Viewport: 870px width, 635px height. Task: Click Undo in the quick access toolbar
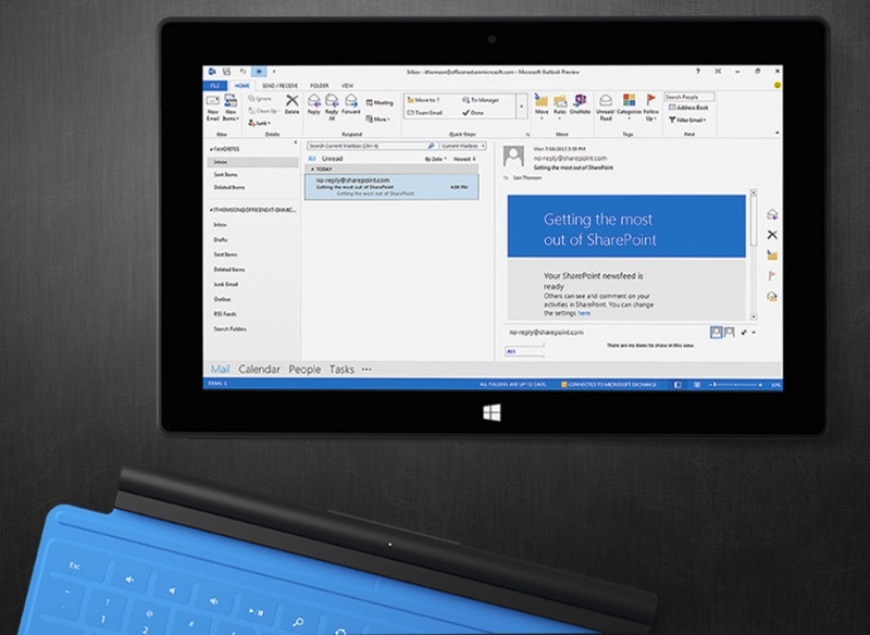coord(242,72)
